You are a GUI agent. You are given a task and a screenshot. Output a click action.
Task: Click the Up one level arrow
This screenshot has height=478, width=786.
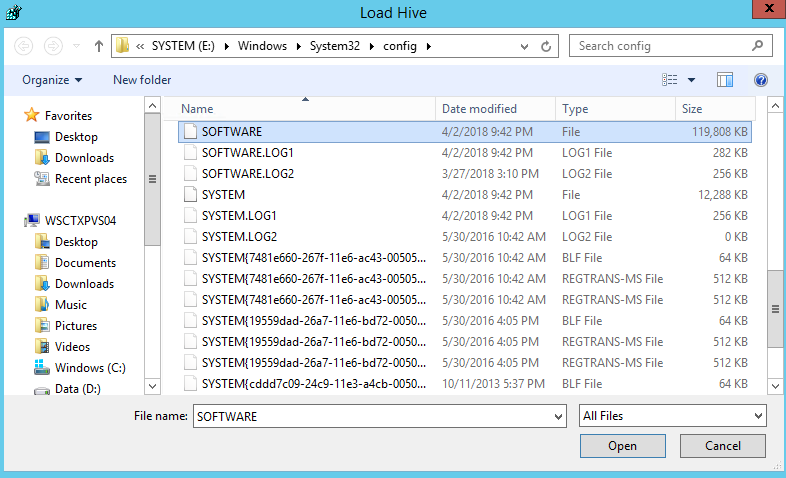pos(98,46)
